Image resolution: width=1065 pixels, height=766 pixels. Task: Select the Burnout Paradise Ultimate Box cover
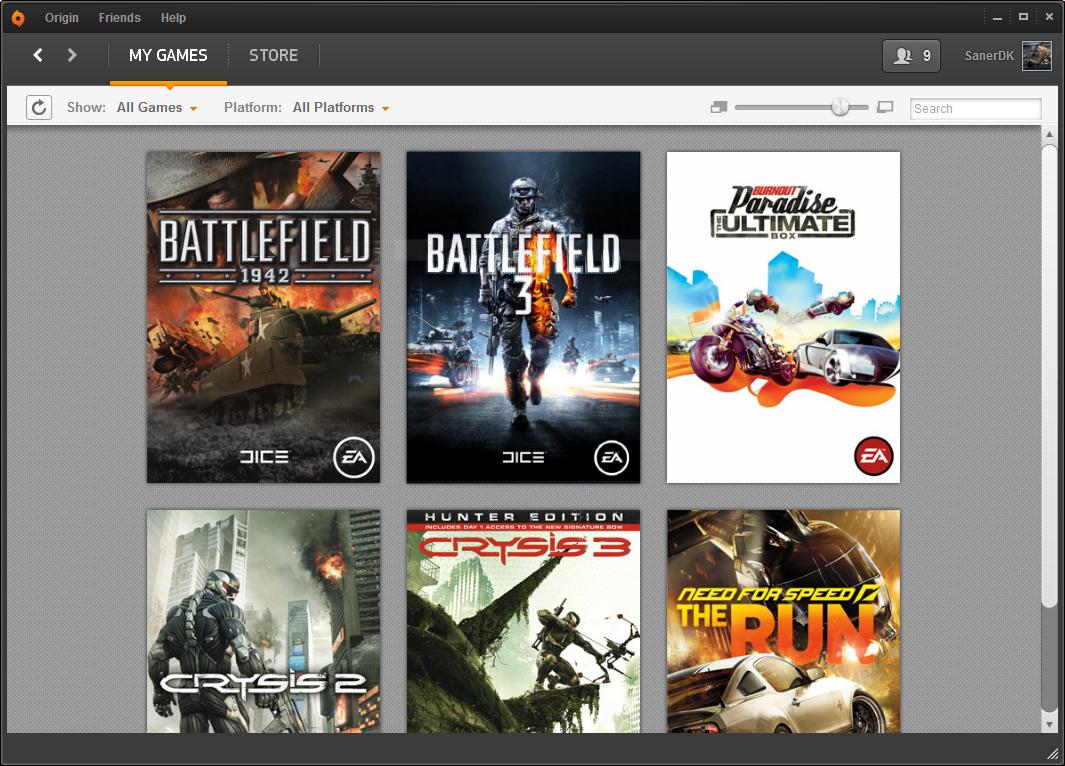point(783,317)
